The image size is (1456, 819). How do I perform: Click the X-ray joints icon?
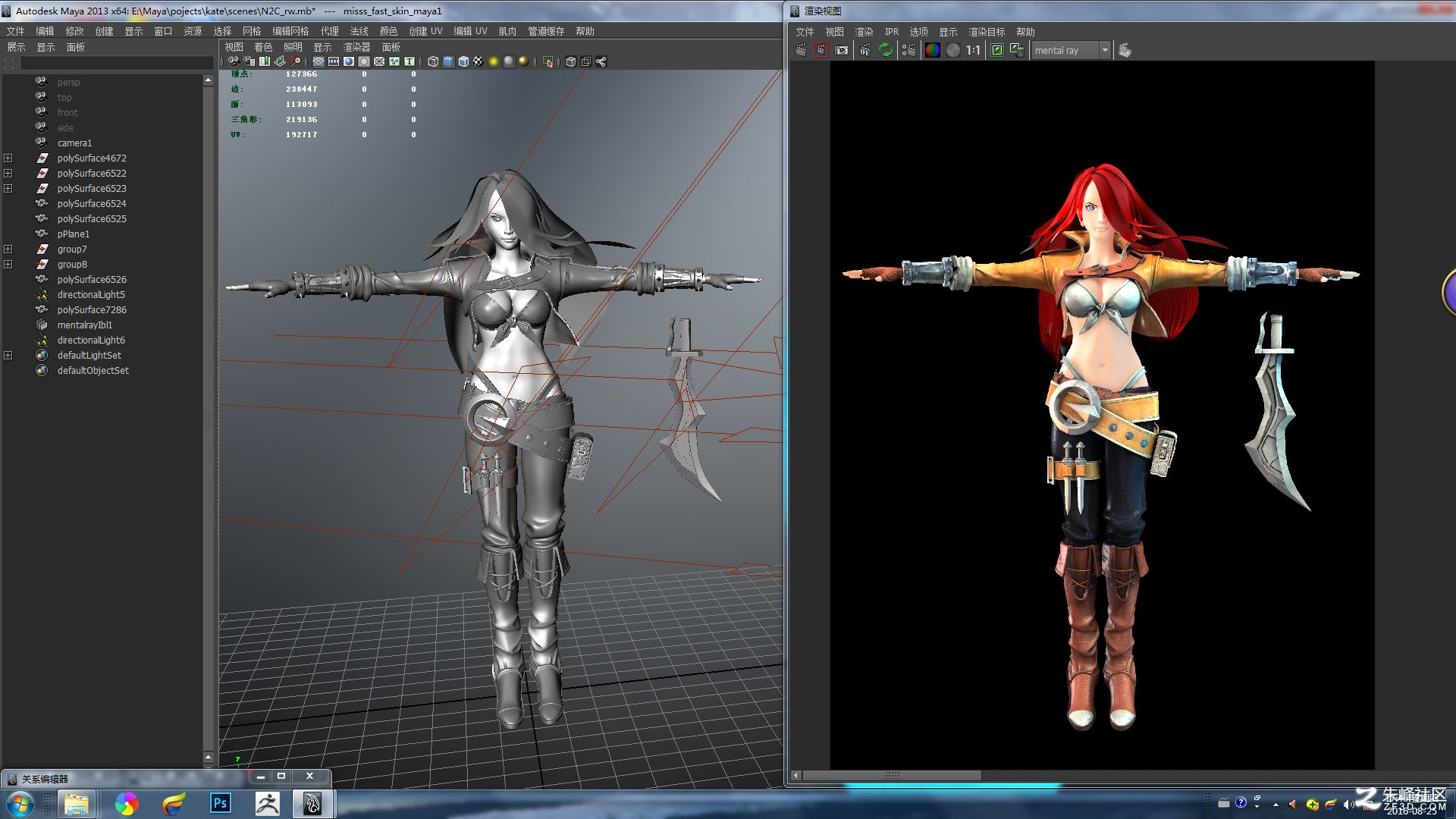(601, 61)
